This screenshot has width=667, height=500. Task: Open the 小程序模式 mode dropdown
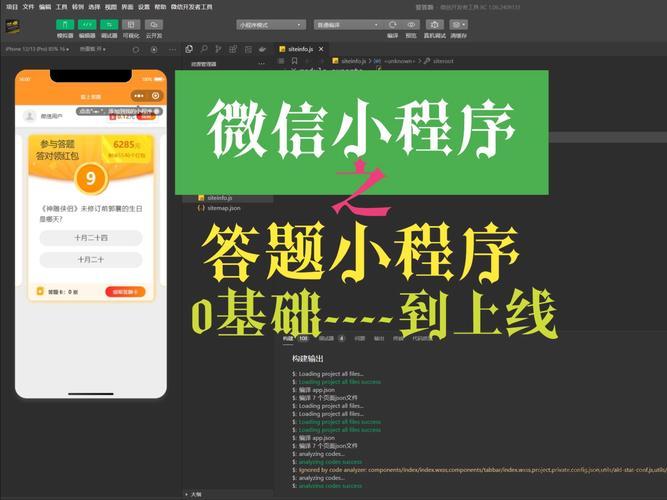(x=272, y=23)
